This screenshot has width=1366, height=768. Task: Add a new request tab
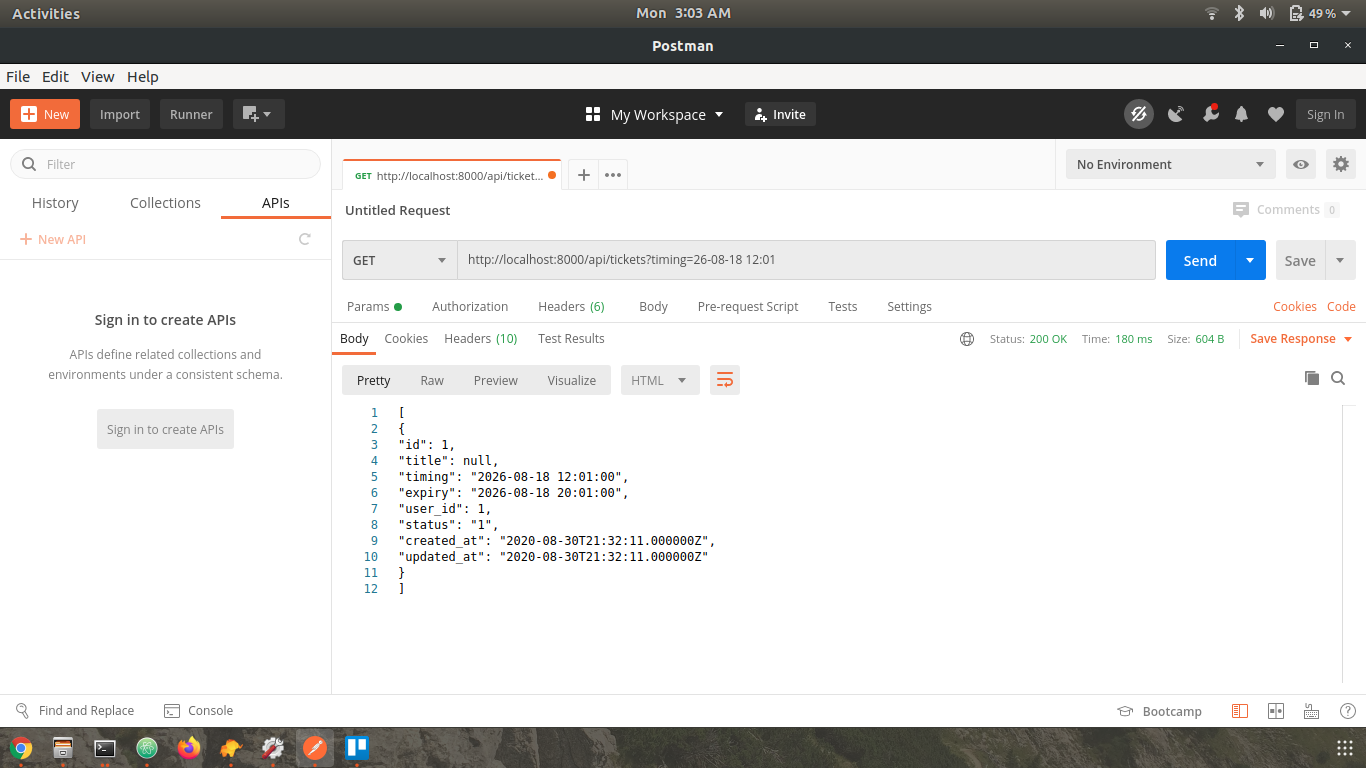click(584, 175)
